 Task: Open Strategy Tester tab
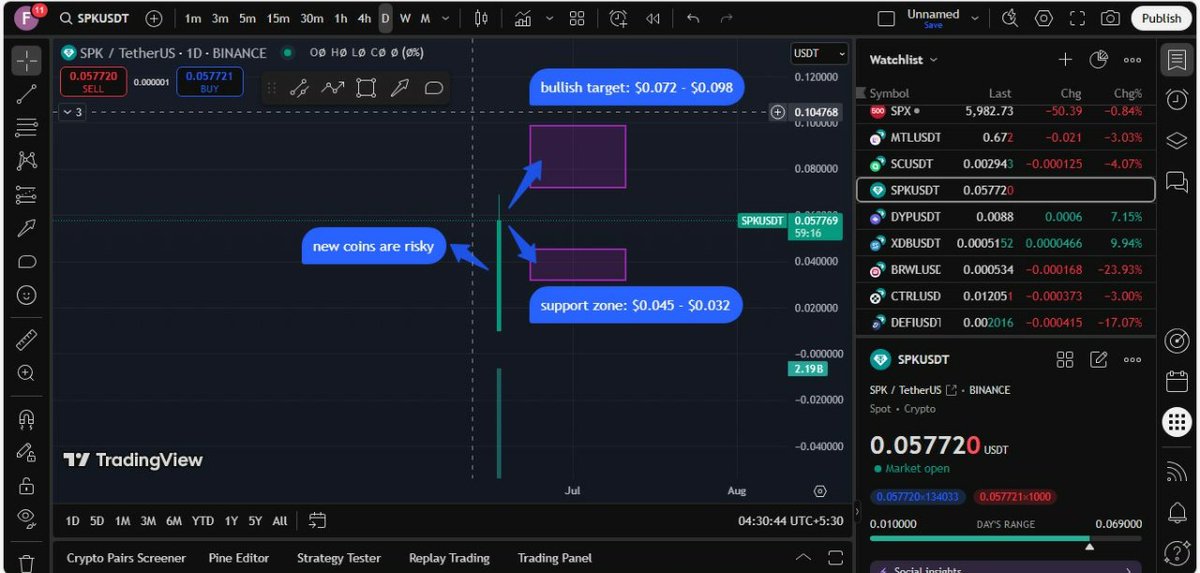tap(337, 558)
